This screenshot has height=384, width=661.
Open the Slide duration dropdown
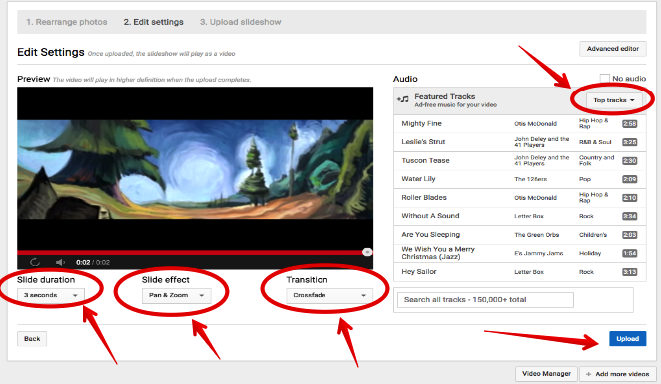51,295
